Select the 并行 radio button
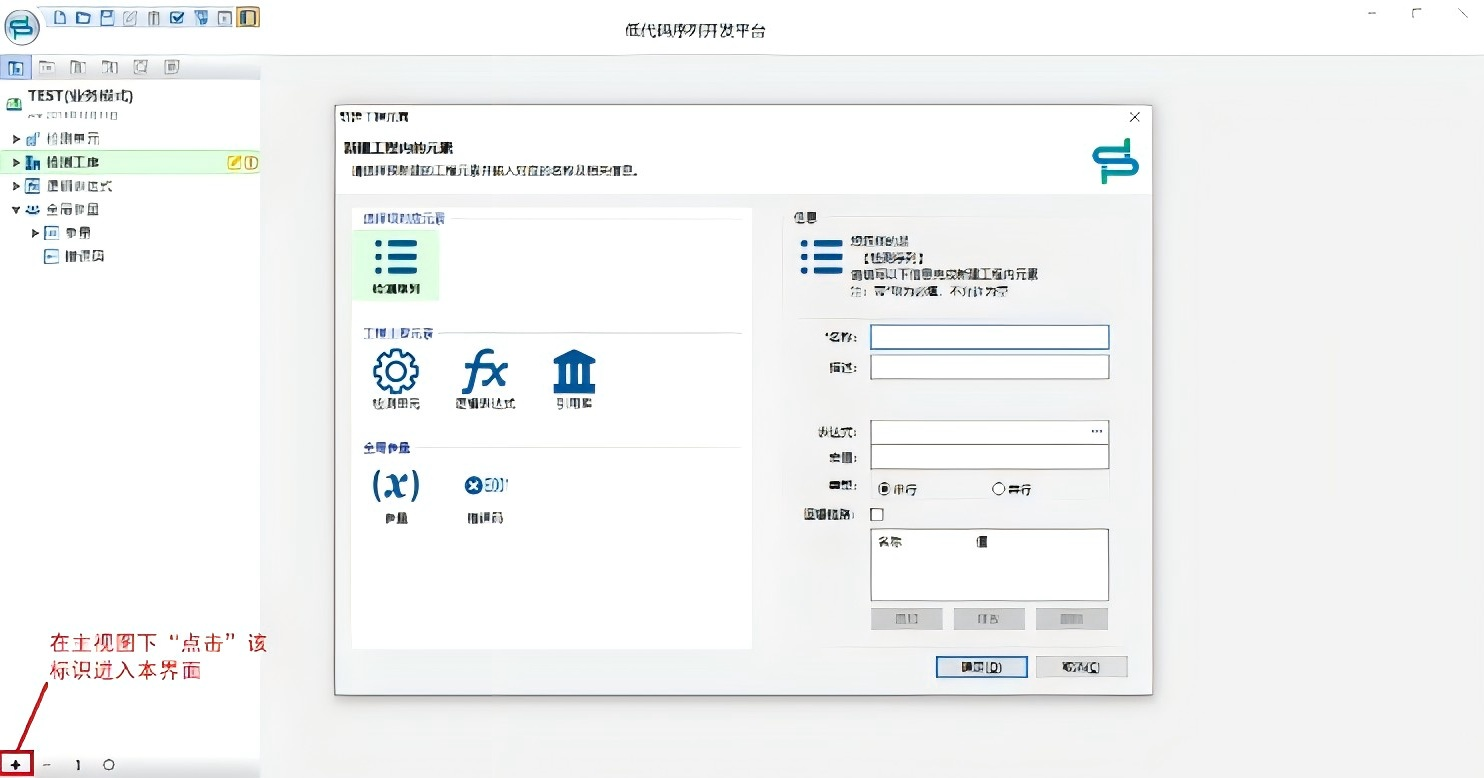 pyautogui.click(x=998, y=489)
